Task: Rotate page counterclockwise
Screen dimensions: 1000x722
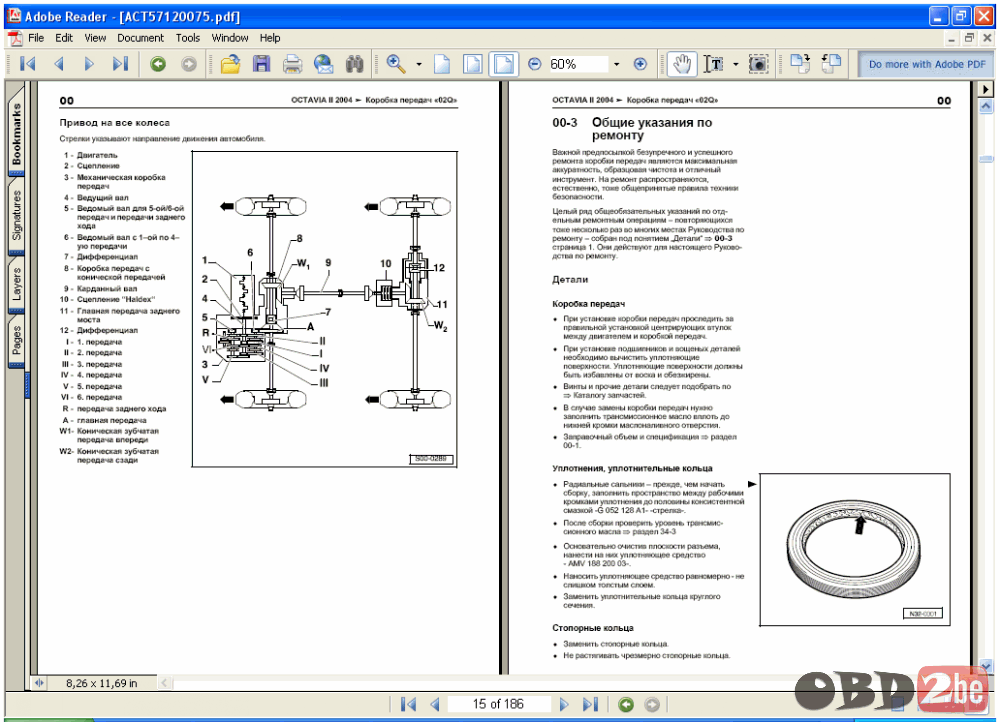Action: 831,64
